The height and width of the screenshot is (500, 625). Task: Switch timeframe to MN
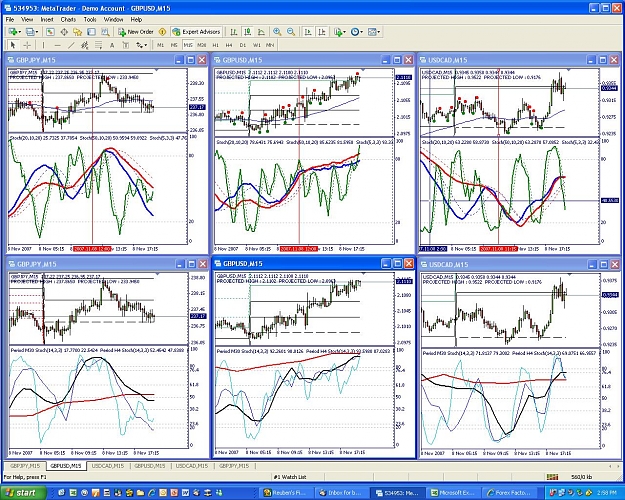point(270,45)
